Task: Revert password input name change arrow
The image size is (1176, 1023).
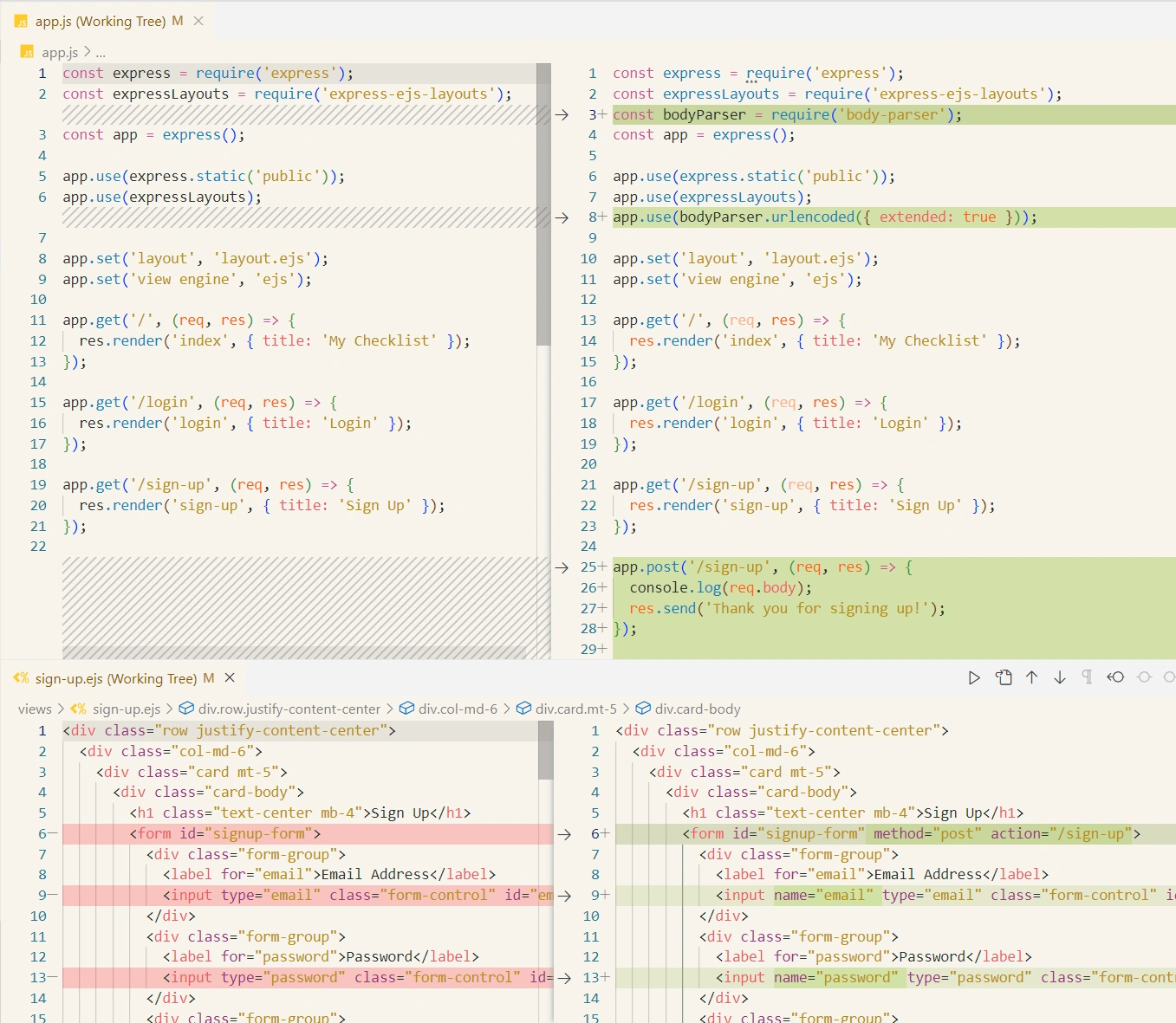Action: 564,978
